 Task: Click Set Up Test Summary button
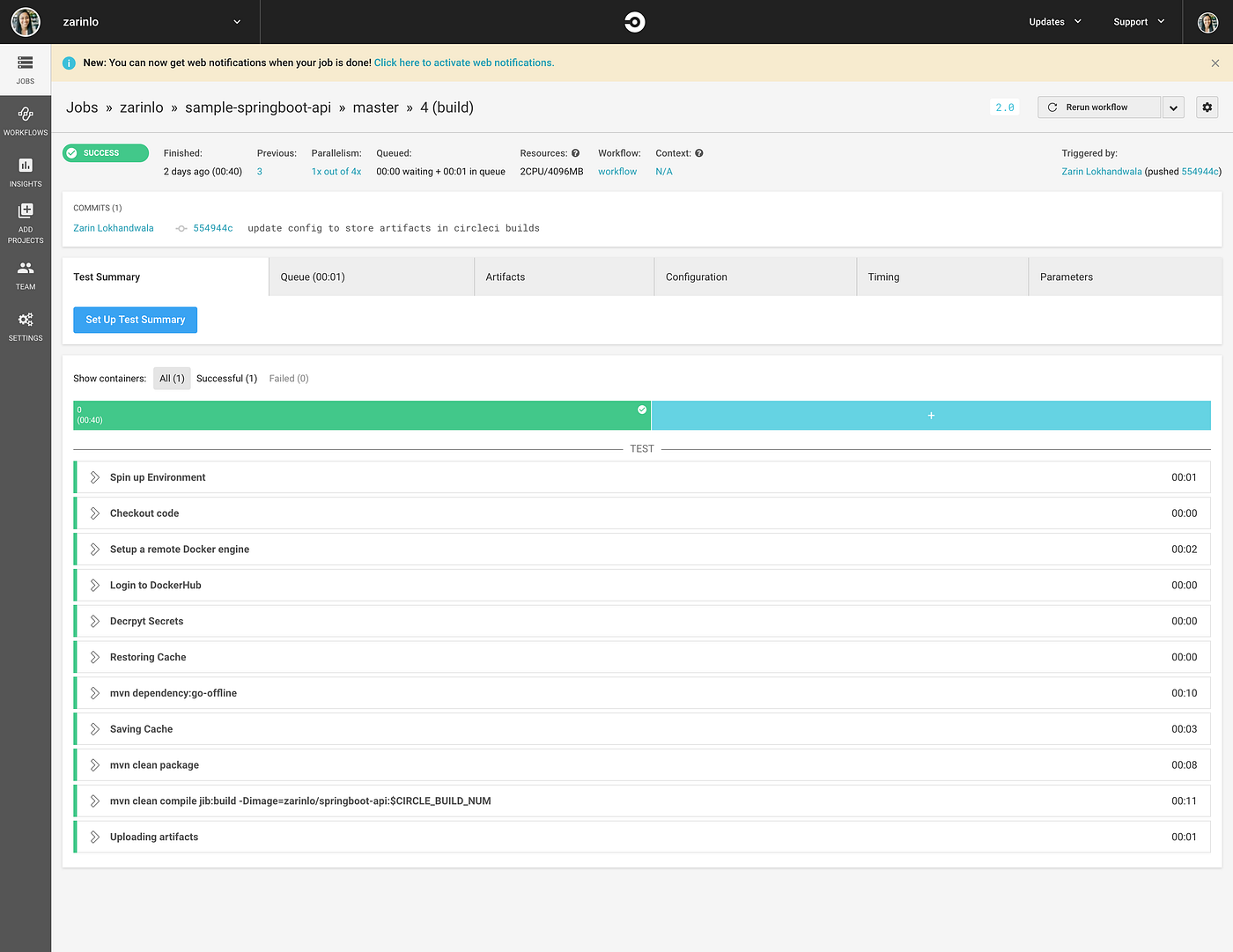[136, 320]
